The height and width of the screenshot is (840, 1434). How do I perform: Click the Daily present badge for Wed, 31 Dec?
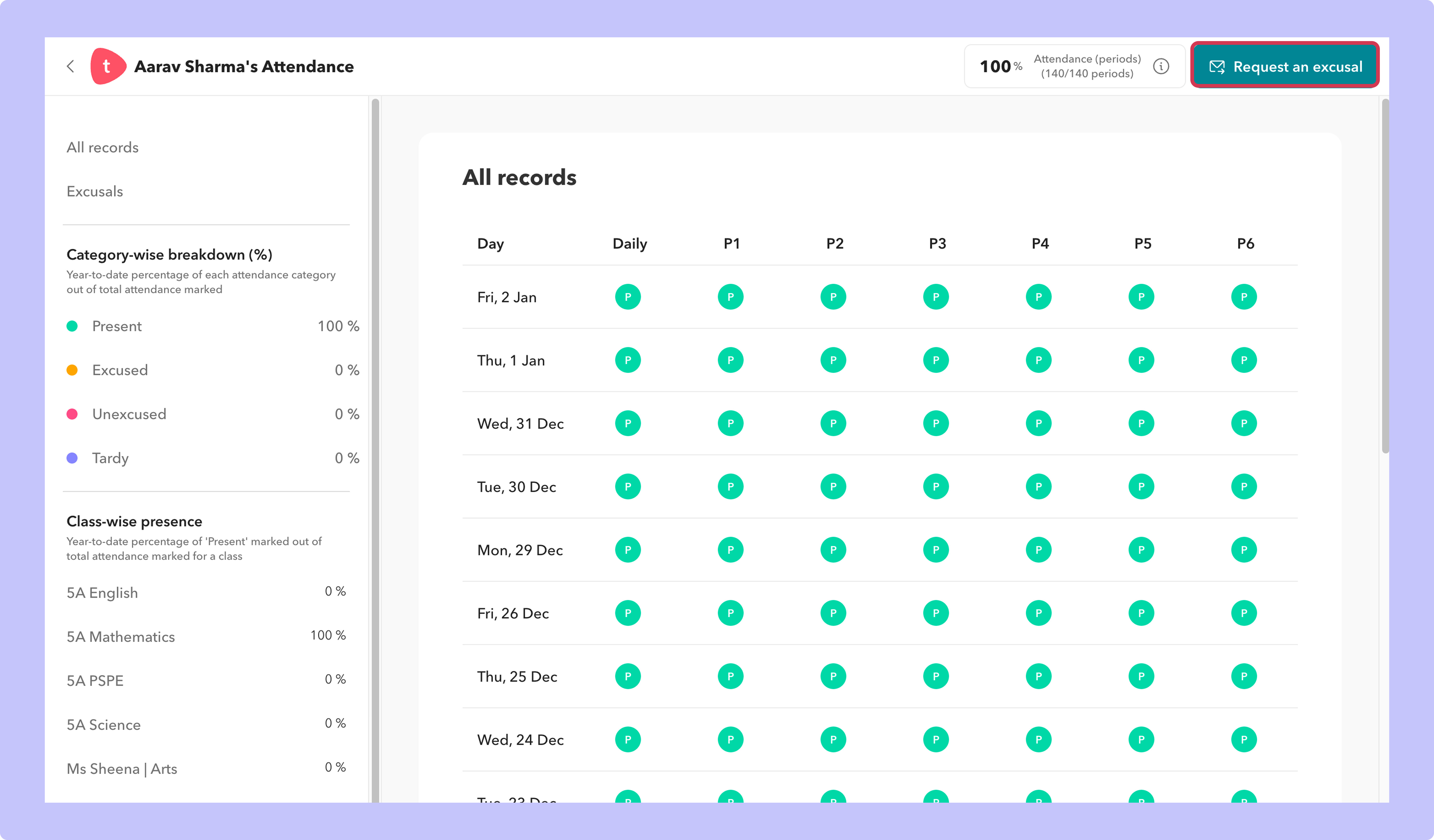click(628, 423)
